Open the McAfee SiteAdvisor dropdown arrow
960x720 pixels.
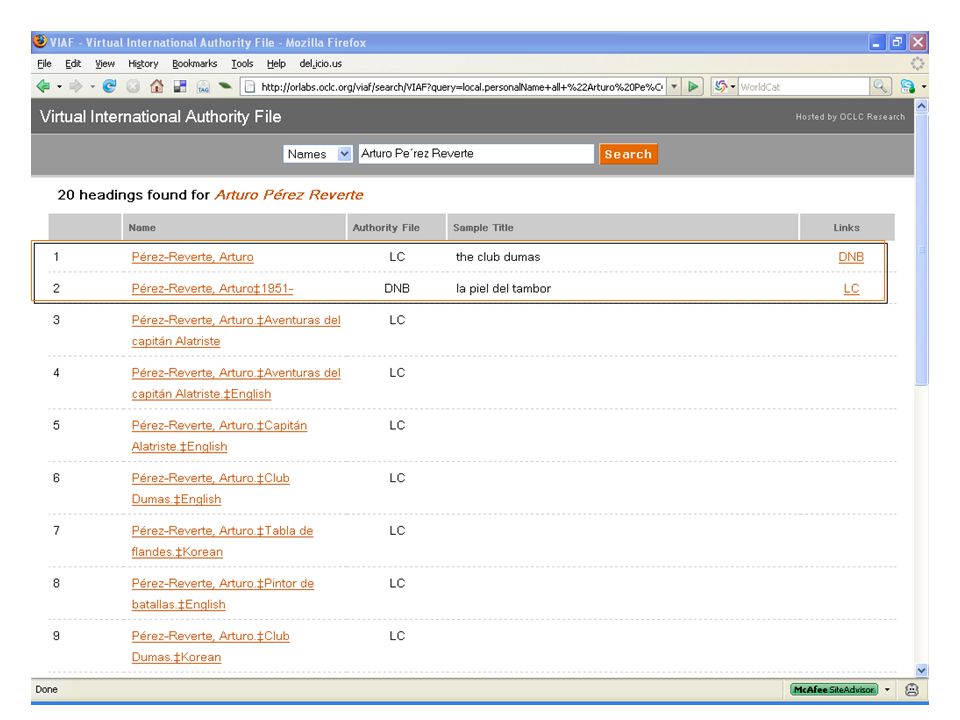pyautogui.click(x=887, y=689)
